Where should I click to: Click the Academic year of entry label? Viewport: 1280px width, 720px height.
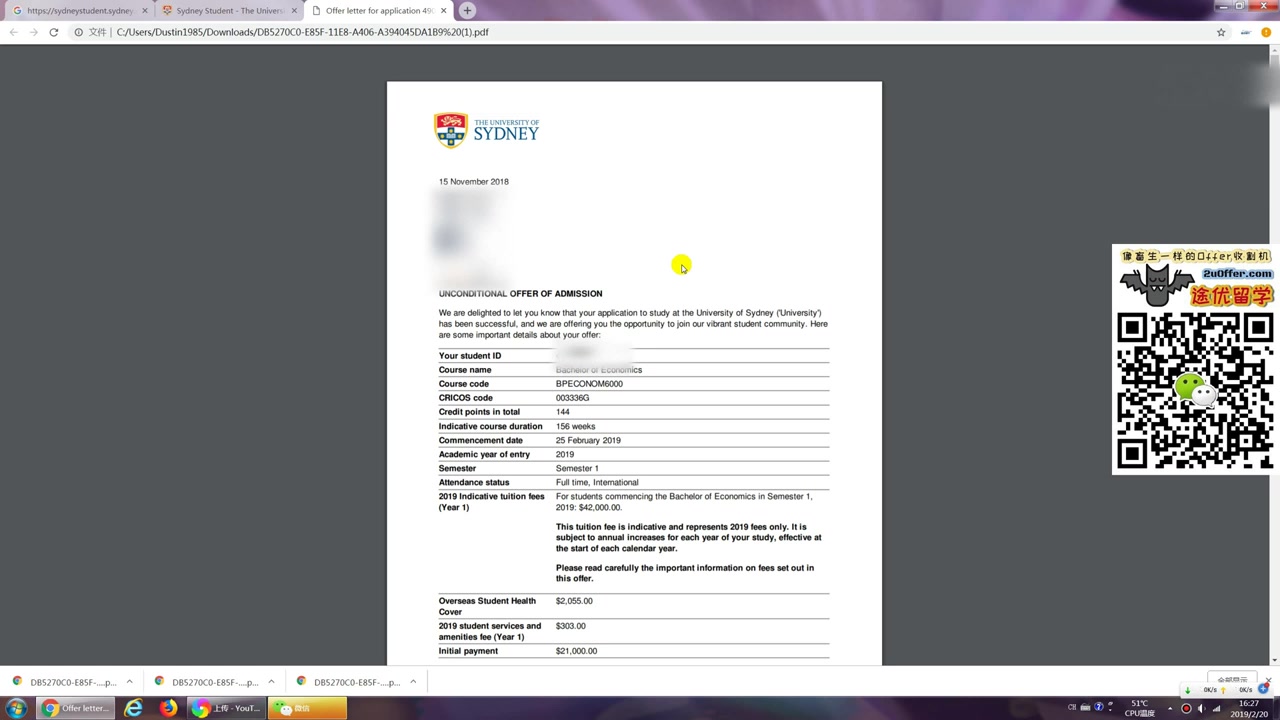point(484,454)
